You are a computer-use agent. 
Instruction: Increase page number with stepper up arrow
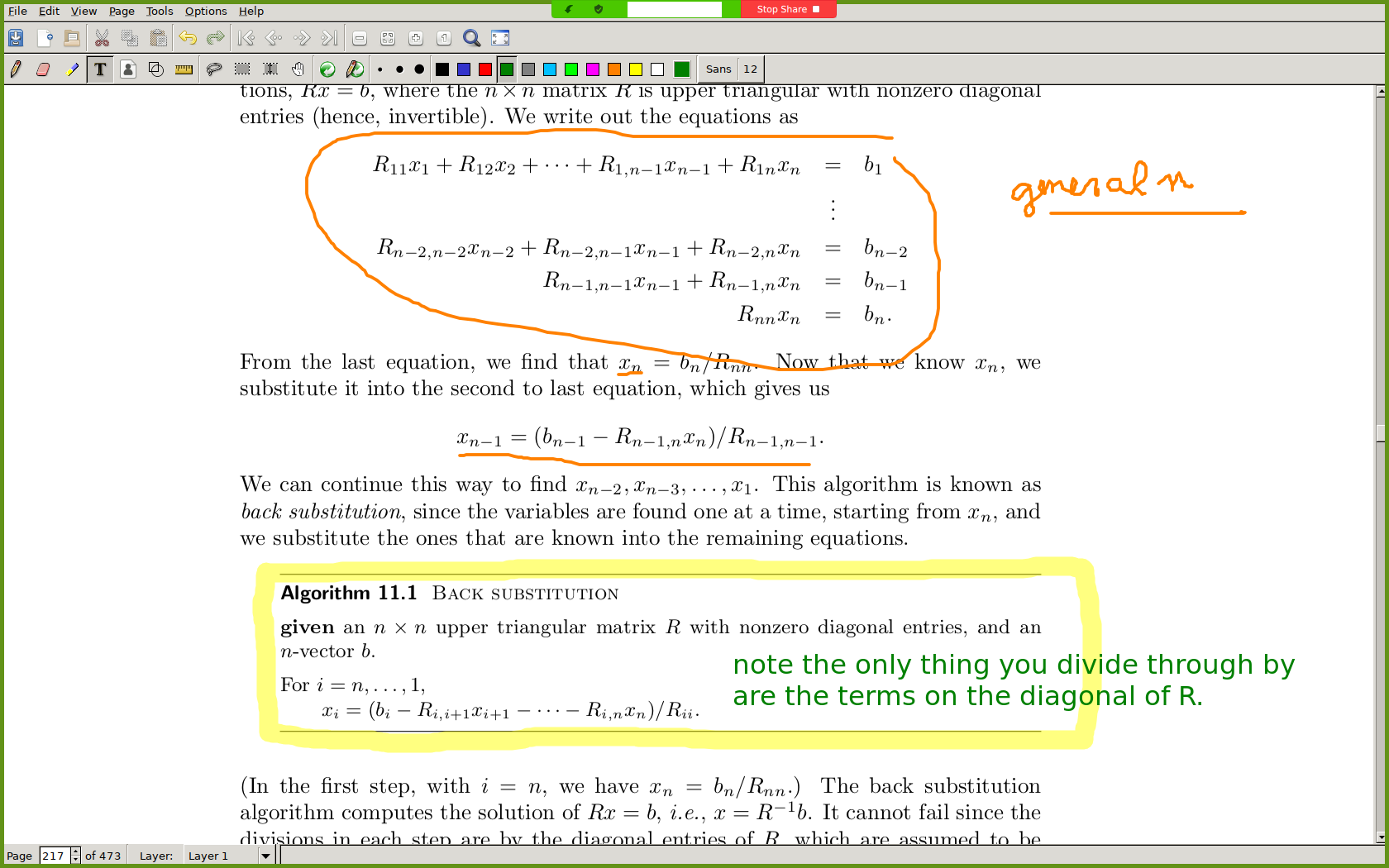pyautogui.click(x=75, y=851)
